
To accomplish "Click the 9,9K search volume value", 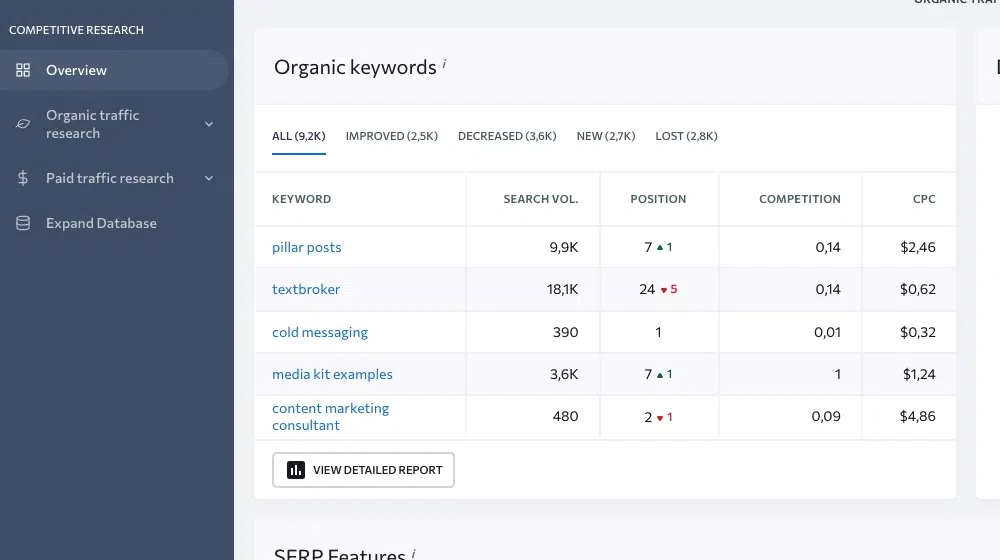I will tap(564, 247).
